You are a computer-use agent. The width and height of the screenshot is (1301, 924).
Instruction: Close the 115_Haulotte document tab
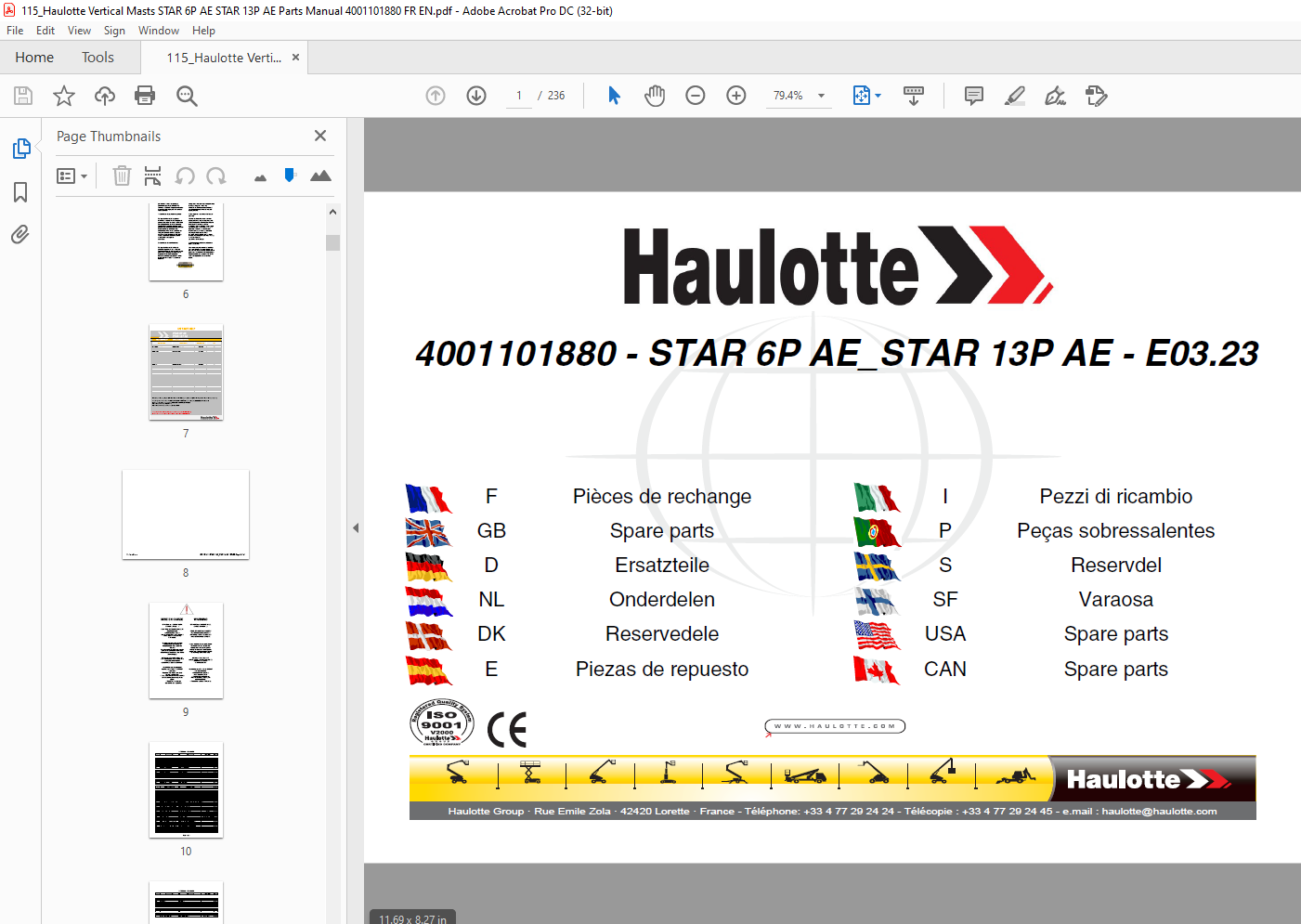point(295,58)
